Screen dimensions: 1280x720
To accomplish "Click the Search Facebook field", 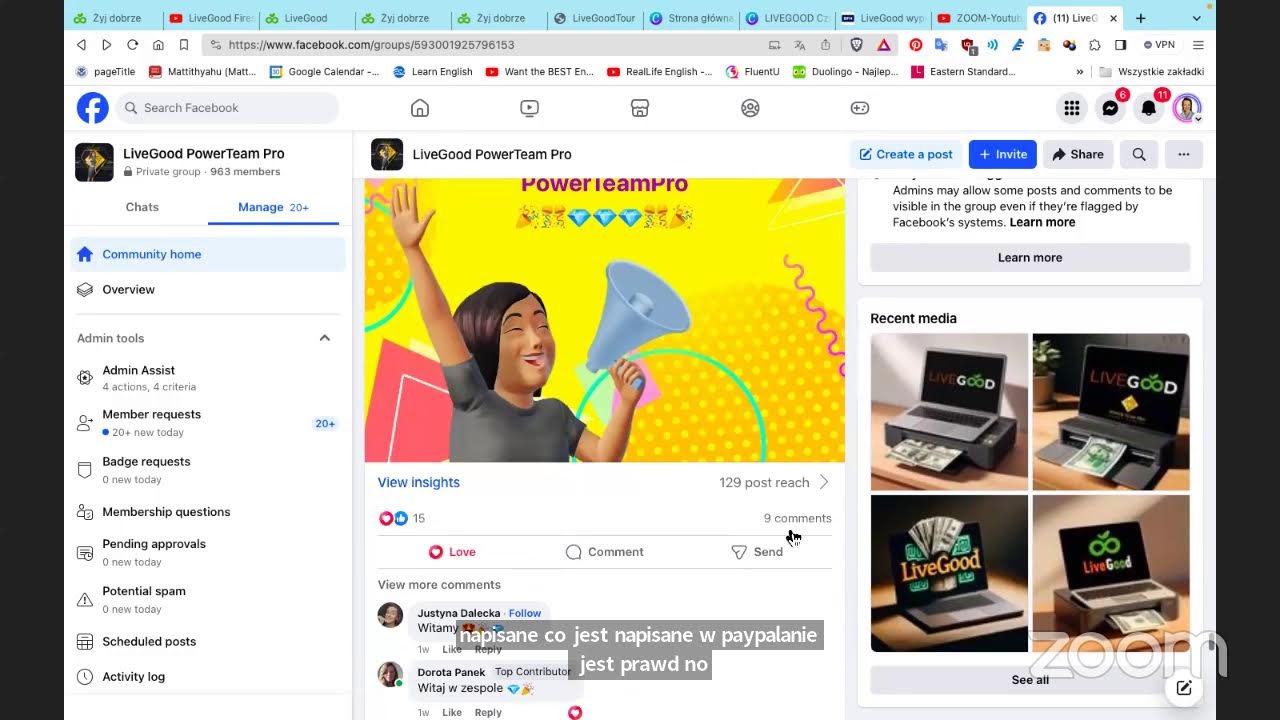I will tap(228, 108).
